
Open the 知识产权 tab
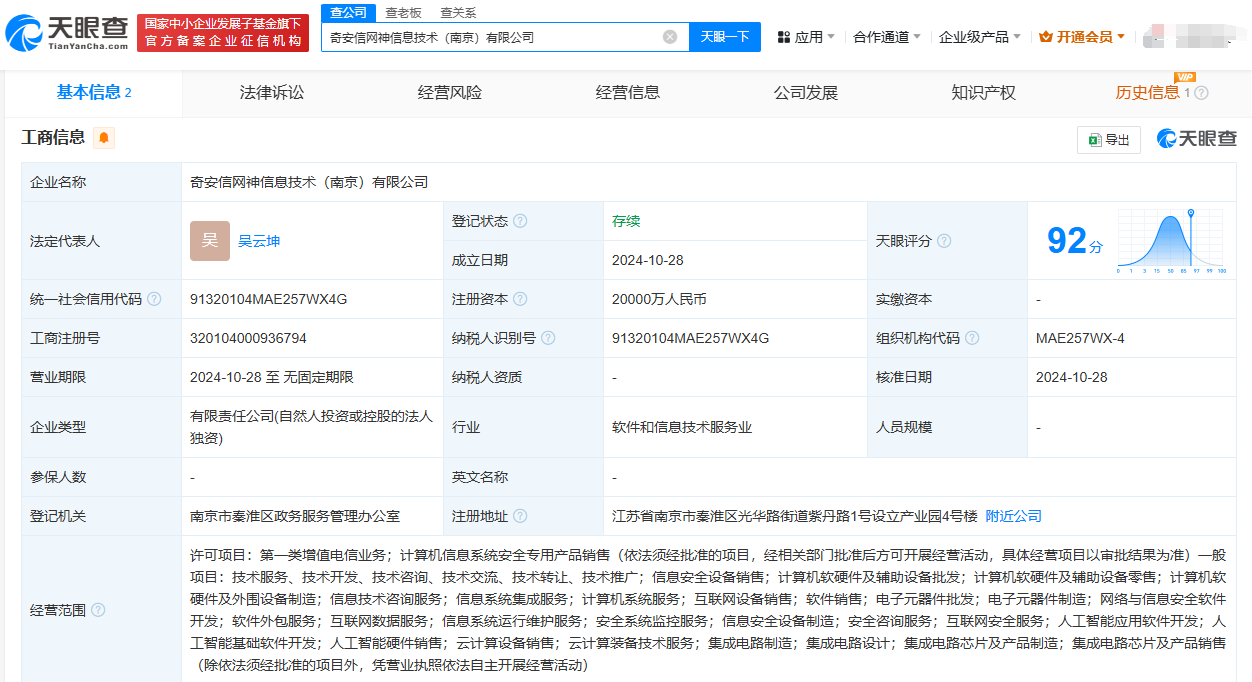(x=983, y=93)
